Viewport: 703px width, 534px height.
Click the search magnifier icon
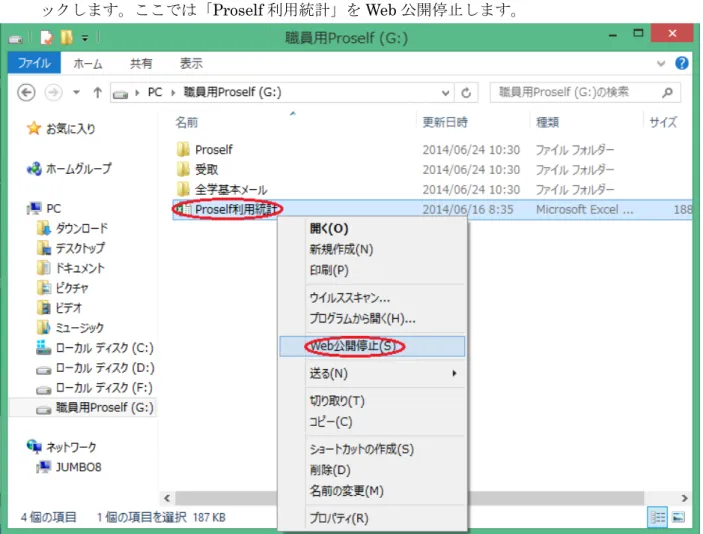(667, 92)
